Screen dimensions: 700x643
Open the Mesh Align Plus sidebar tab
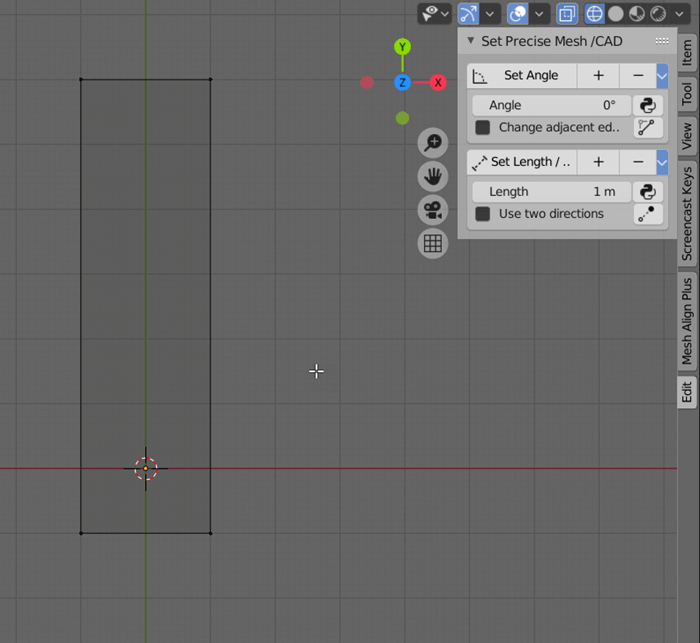[x=687, y=322]
